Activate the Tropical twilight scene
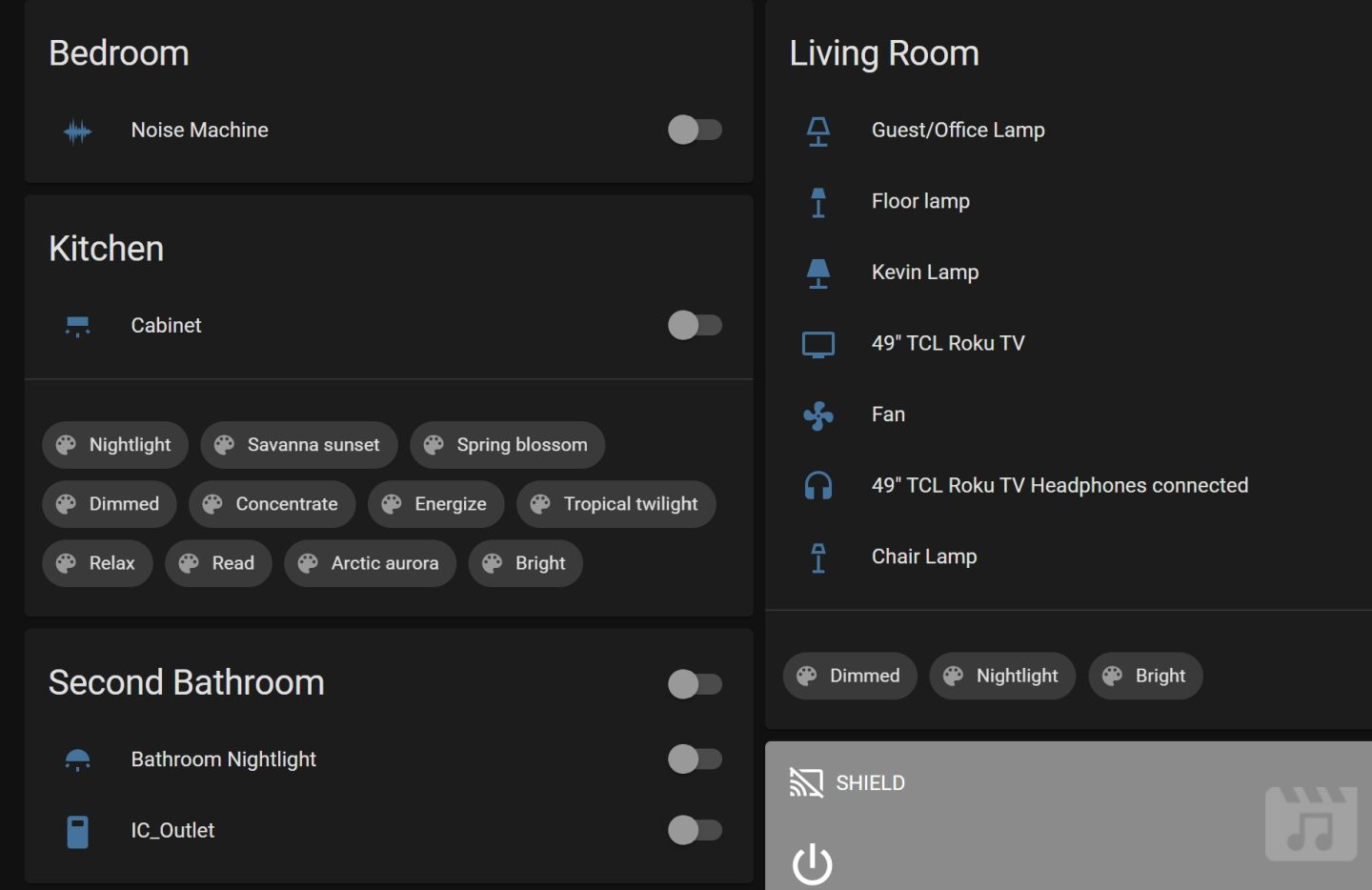Viewport: 1372px width, 890px height. [x=615, y=504]
